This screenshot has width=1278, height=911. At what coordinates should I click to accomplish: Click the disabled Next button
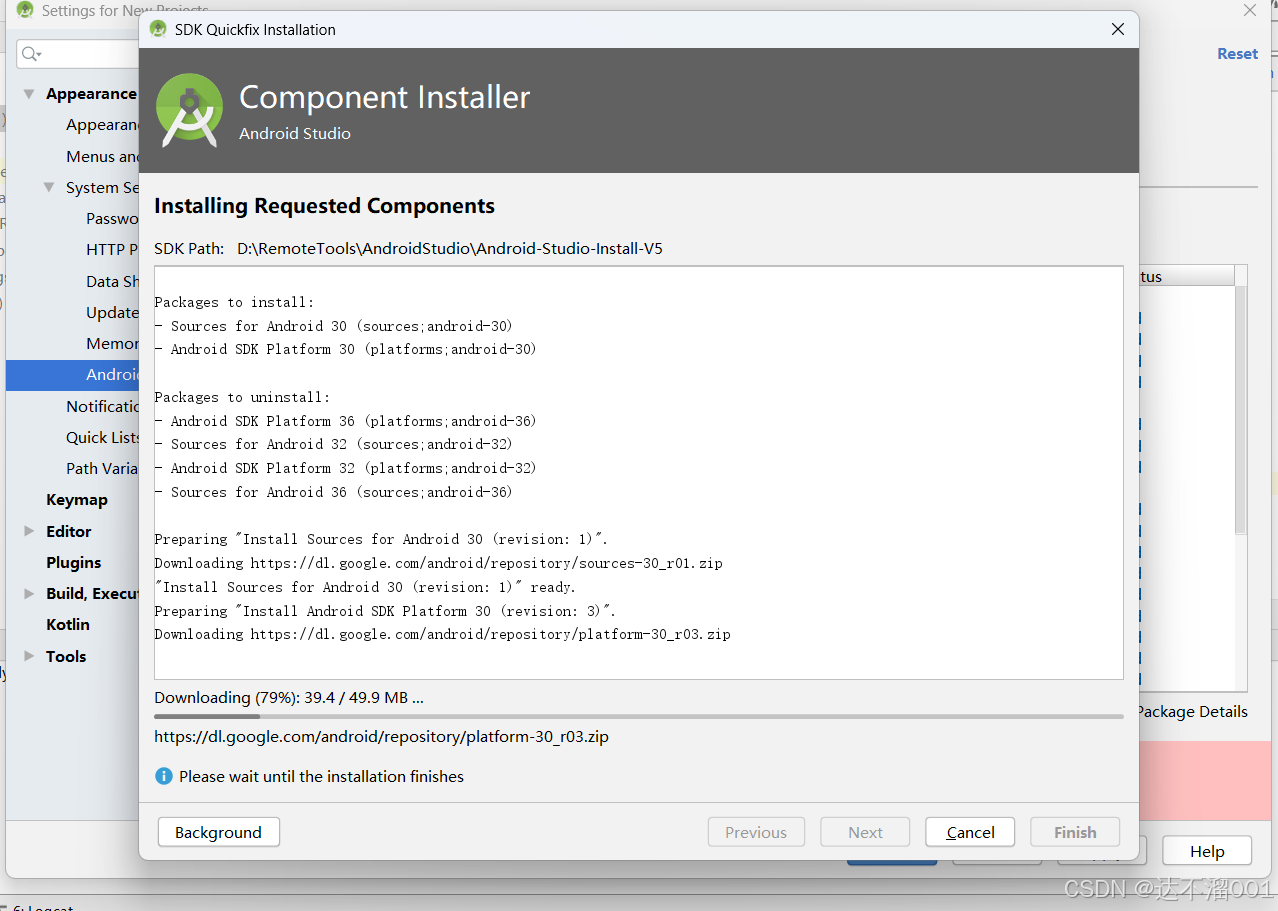(865, 832)
